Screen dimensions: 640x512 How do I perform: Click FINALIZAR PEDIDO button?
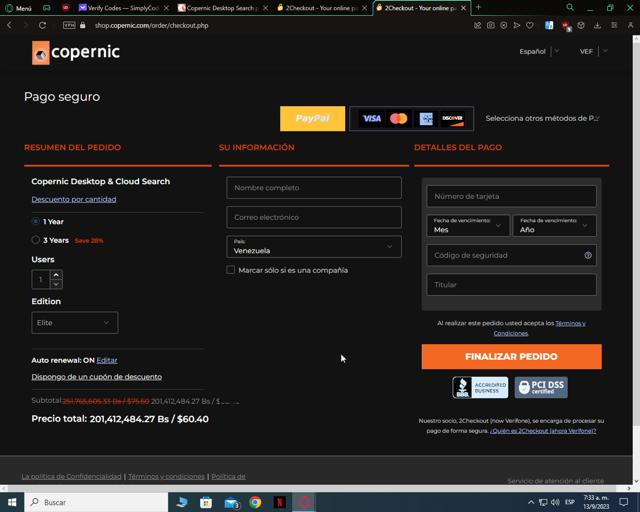click(511, 356)
